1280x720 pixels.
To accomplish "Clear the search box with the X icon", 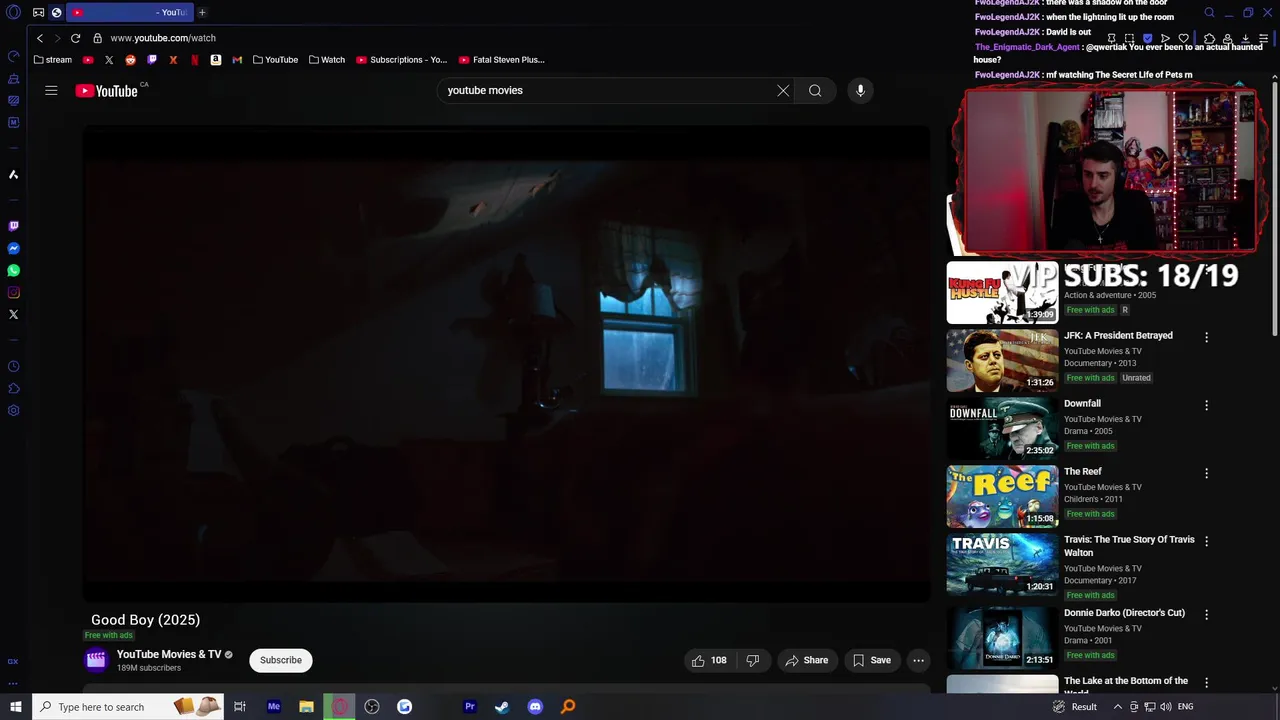I will 783,91.
